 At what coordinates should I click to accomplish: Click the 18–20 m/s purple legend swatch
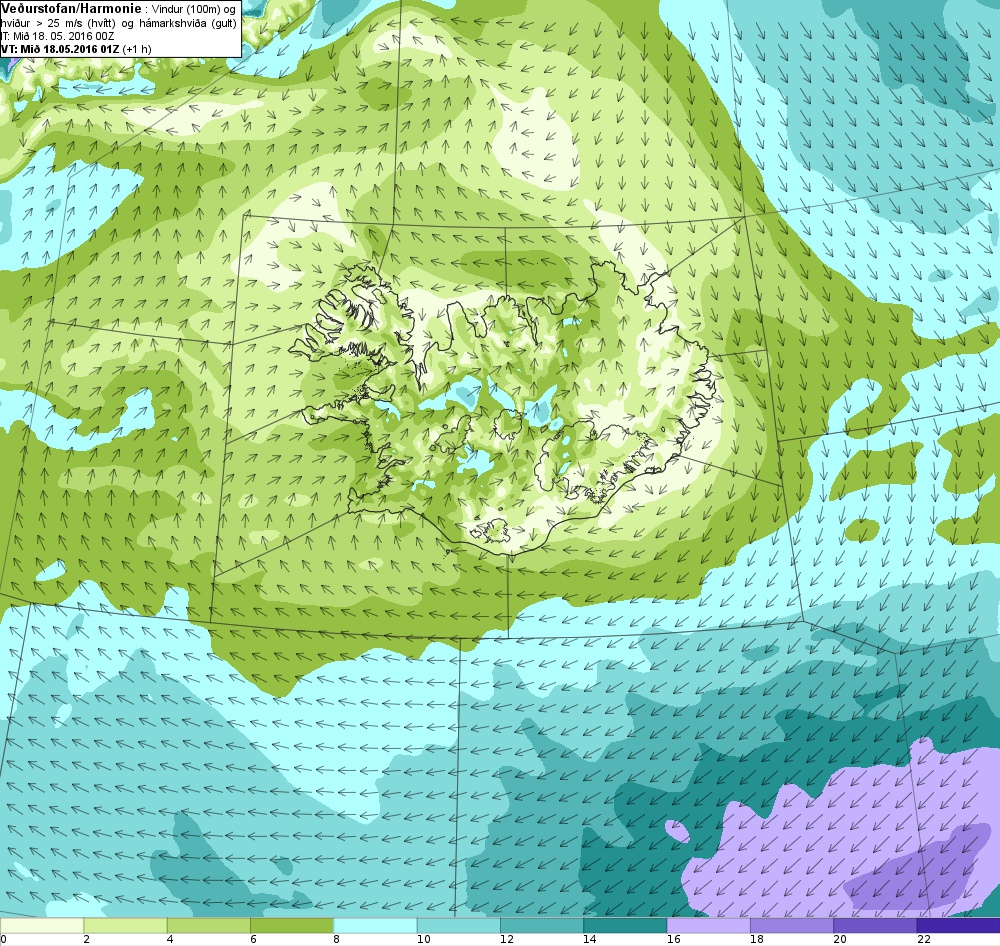791,926
